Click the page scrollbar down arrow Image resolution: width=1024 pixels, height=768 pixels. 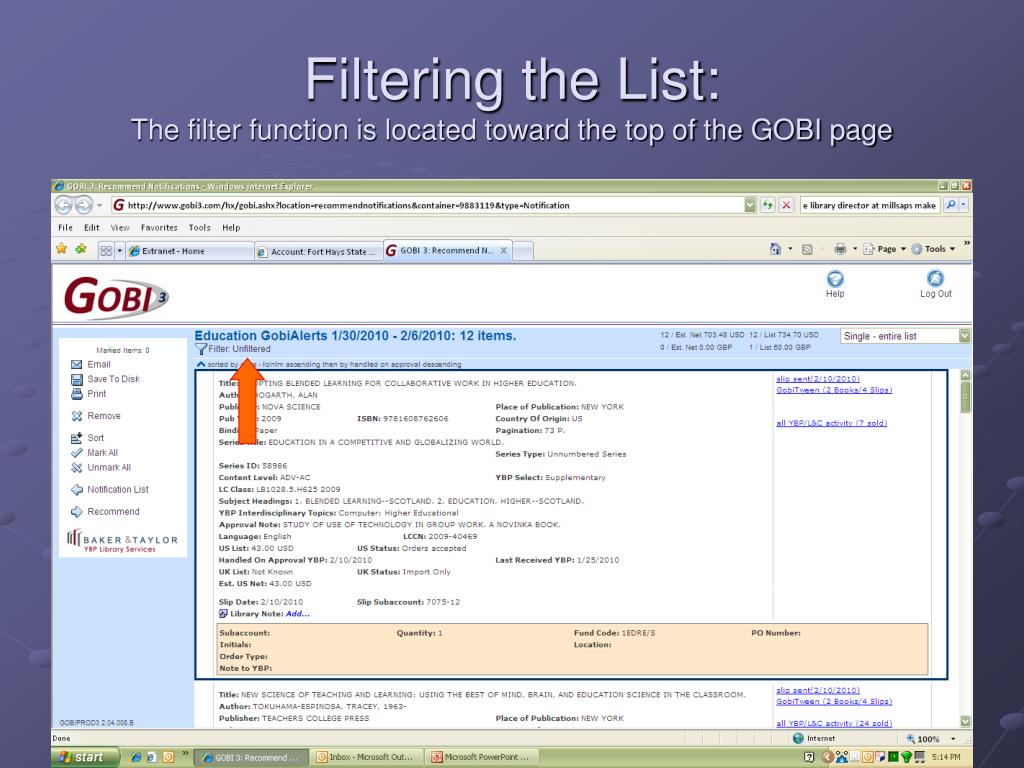(x=965, y=722)
